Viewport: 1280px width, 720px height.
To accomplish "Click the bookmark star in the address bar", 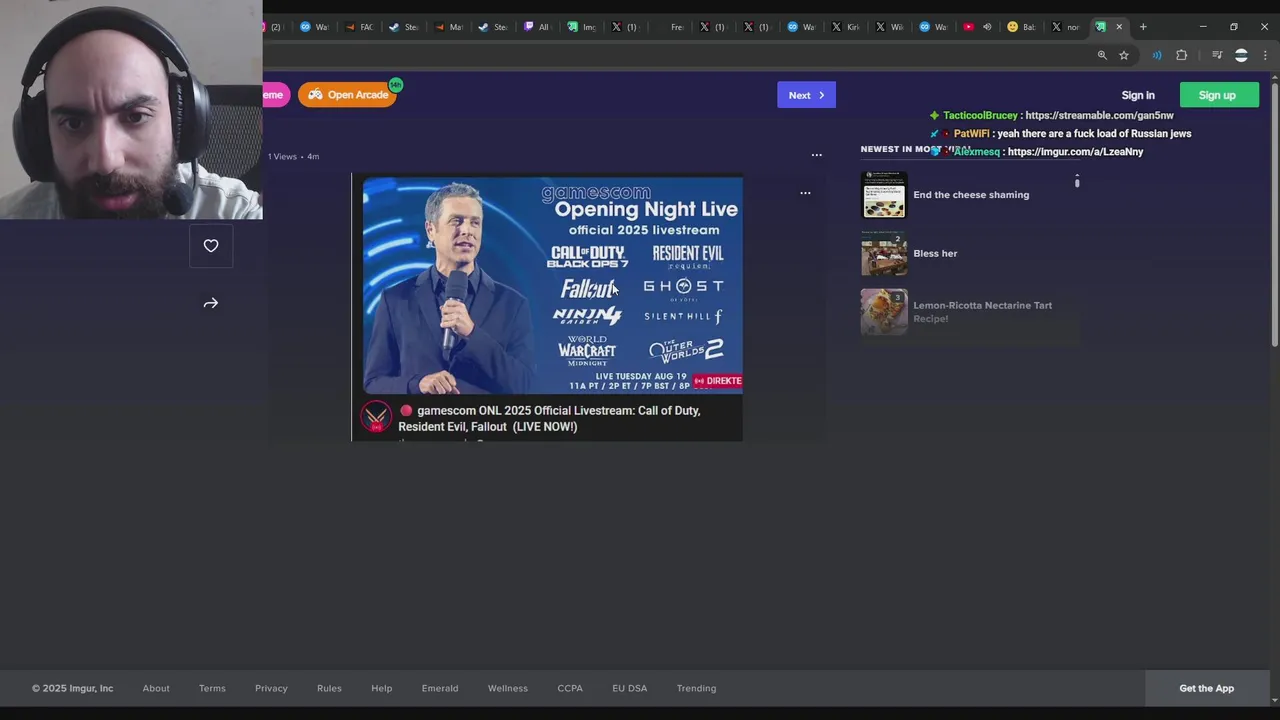I will [x=1124, y=55].
